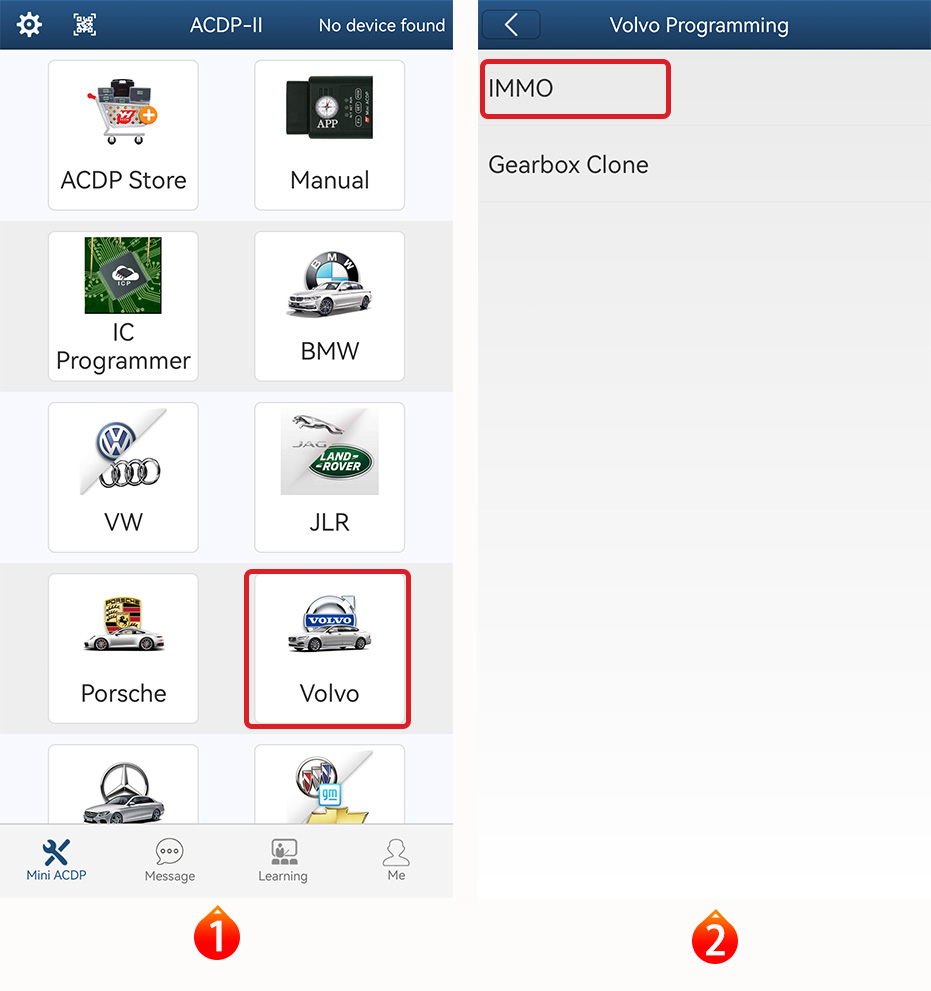Choose the Porsche tile

click(123, 648)
